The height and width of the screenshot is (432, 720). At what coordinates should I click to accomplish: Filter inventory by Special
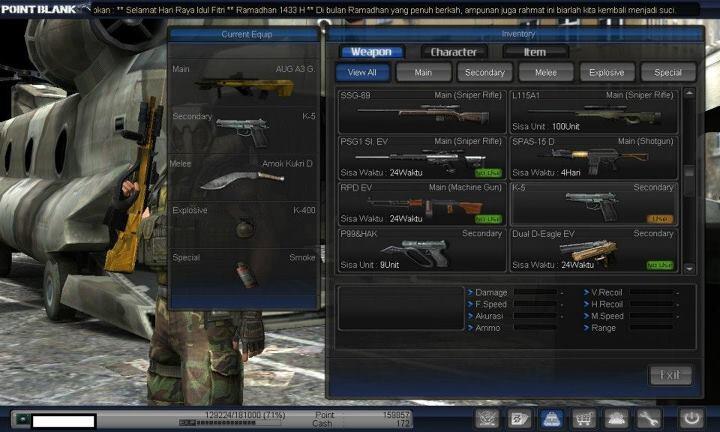point(668,72)
